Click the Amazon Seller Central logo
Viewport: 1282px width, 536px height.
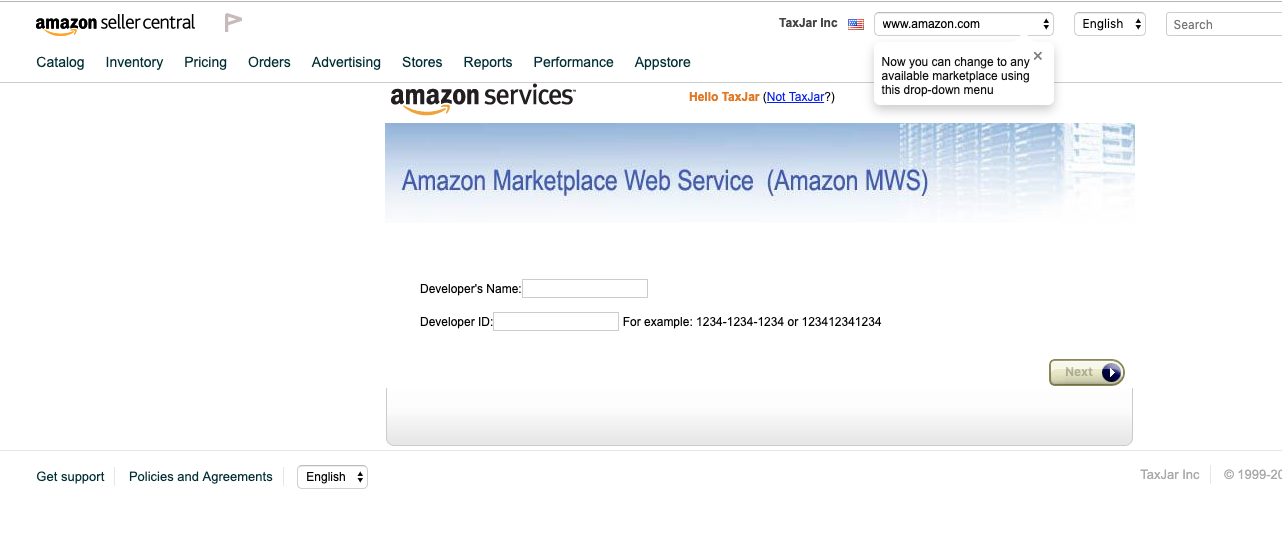[x=115, y=23]
